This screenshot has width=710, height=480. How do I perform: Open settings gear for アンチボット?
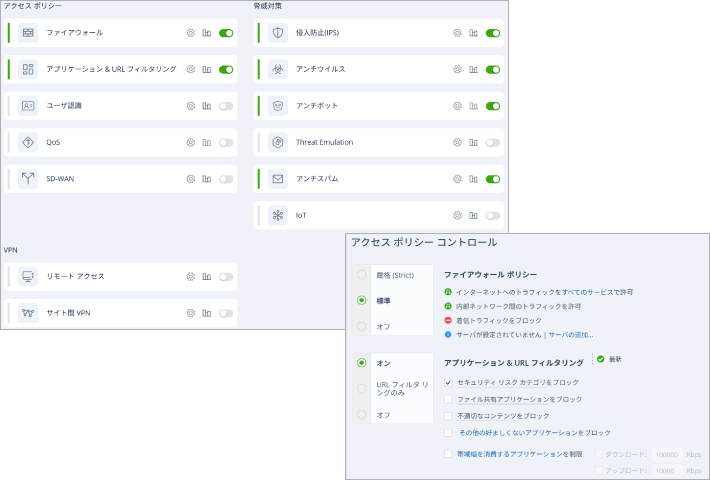457,106
